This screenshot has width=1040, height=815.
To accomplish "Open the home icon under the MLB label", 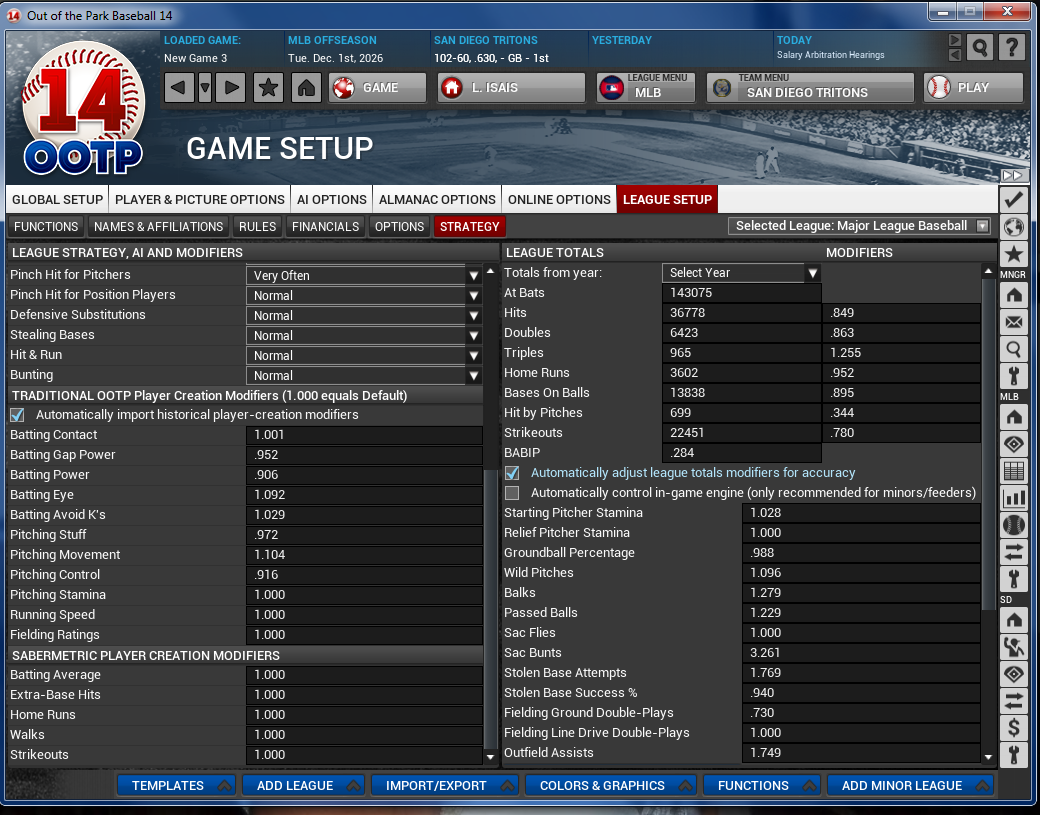I will [x=1014, y=416].
